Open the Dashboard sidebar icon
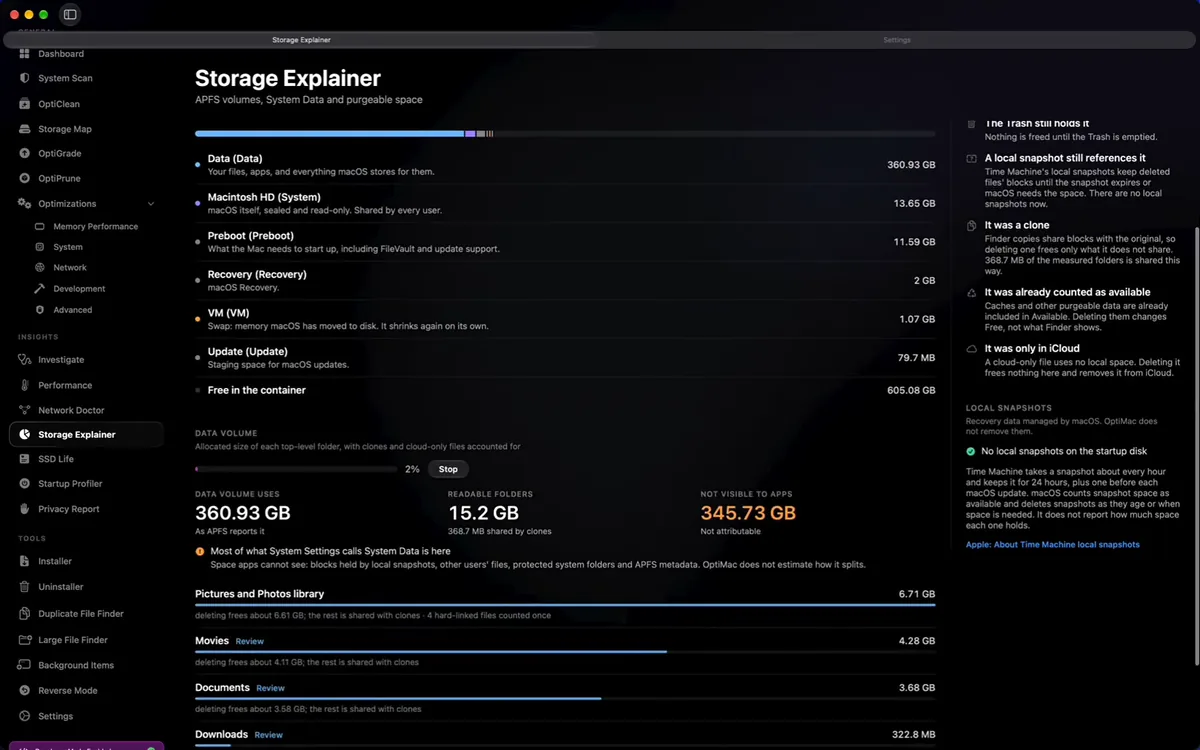1200x750 pixels. point(25,53)
